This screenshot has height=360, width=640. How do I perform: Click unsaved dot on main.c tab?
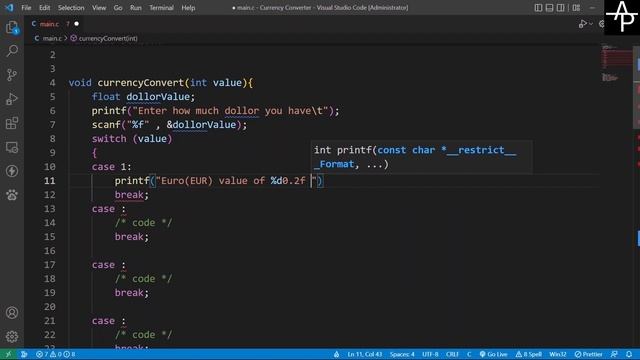[76, 24]
